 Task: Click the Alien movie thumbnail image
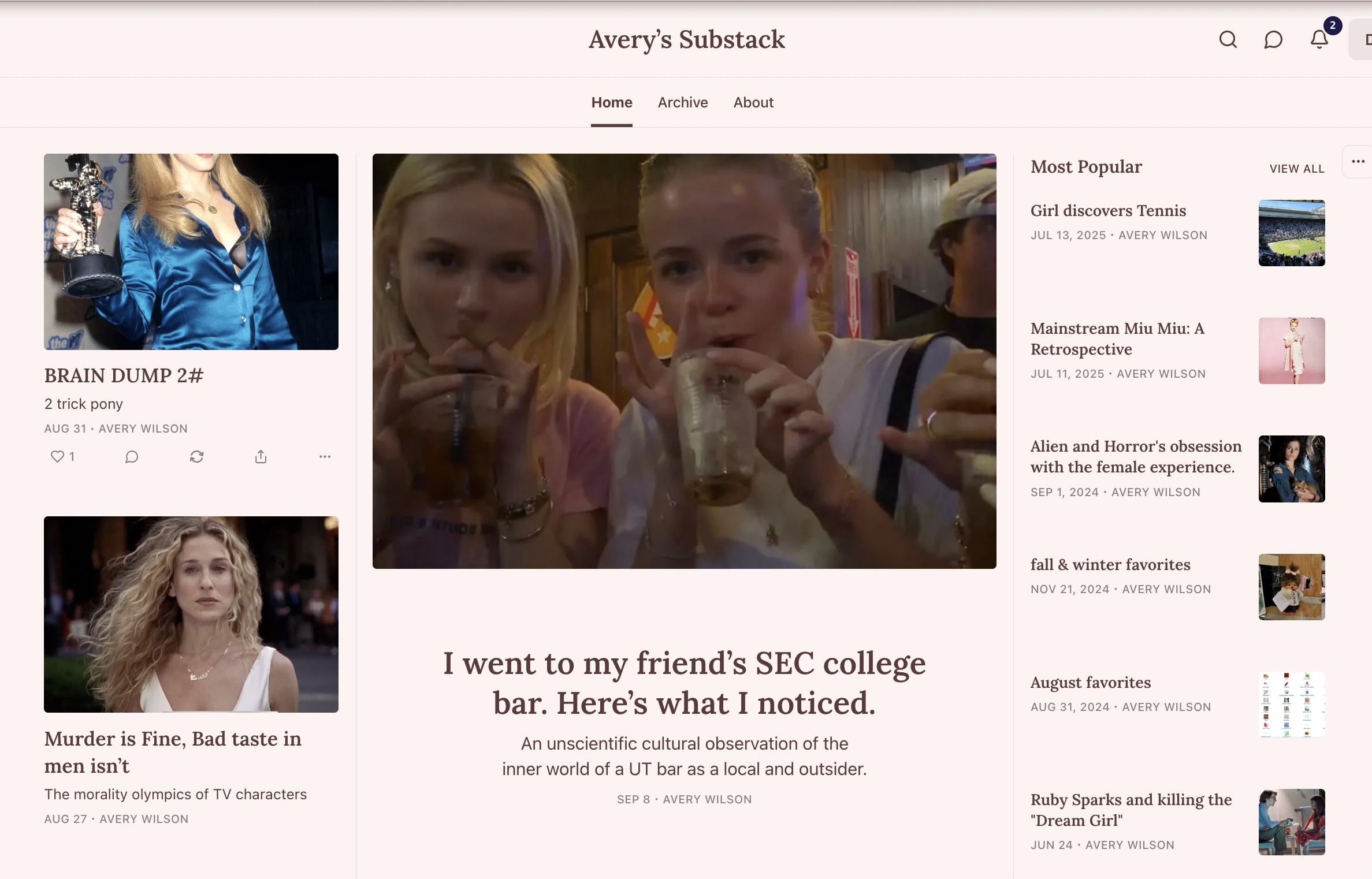click(1292, 469)
